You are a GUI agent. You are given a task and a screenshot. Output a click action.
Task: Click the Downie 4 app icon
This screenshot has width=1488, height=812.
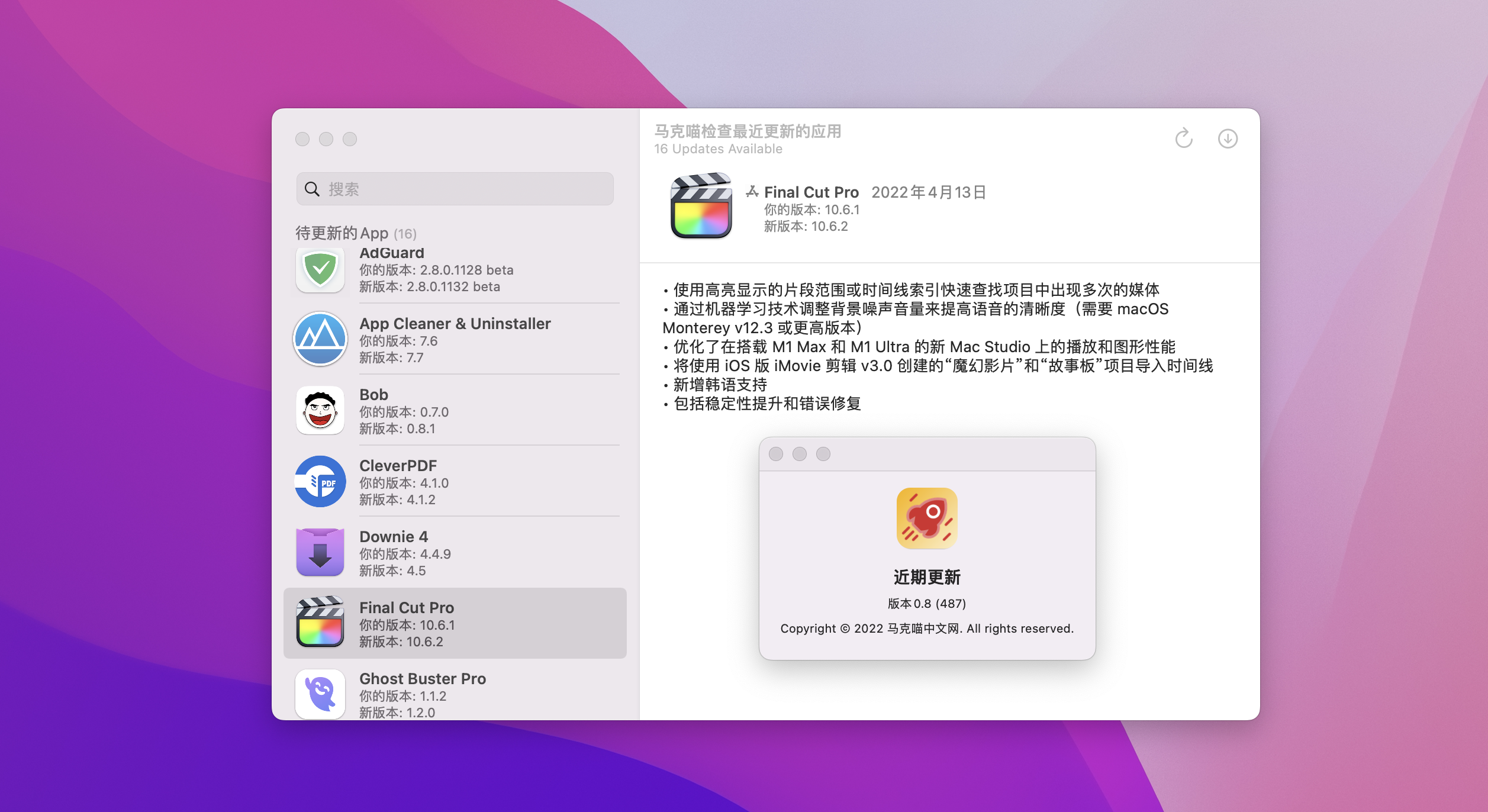coord(320,552)
